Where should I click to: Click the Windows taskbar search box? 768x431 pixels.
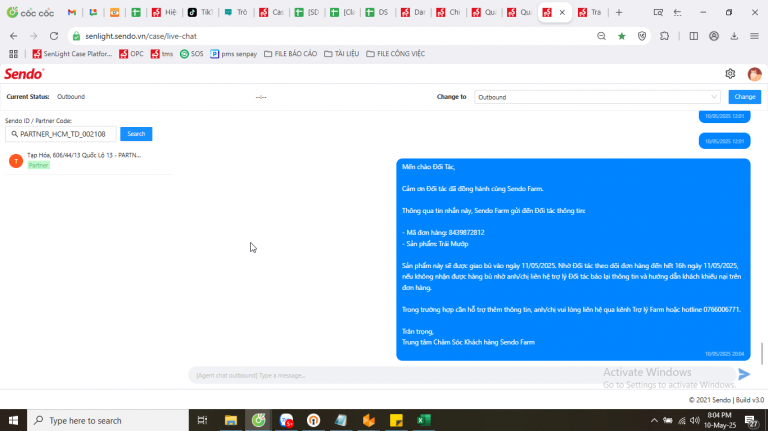point(108,420)
